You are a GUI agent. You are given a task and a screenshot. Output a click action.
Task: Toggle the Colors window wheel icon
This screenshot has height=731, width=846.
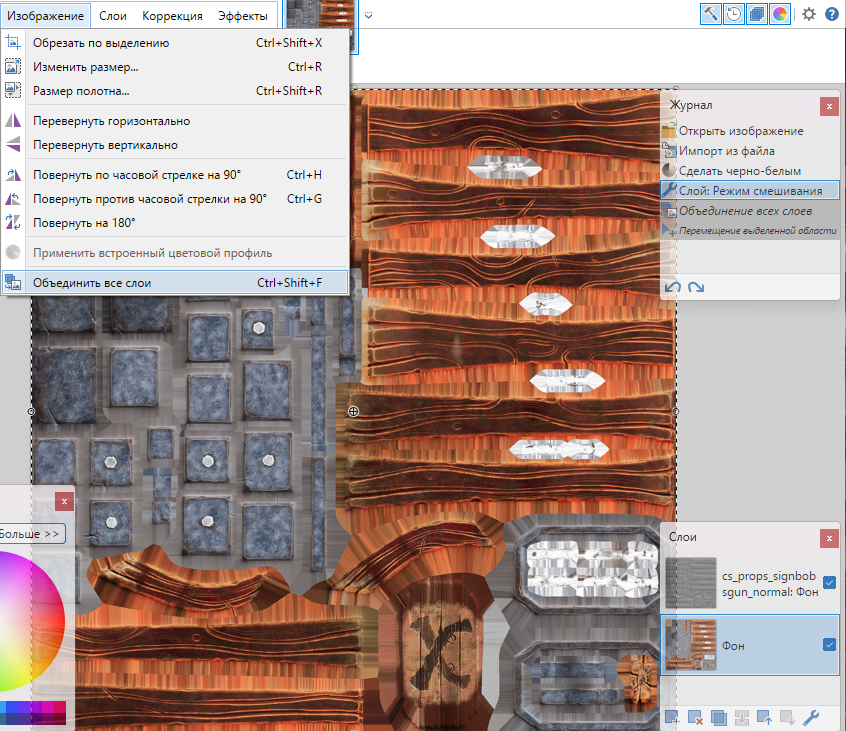tap(780, 14)
